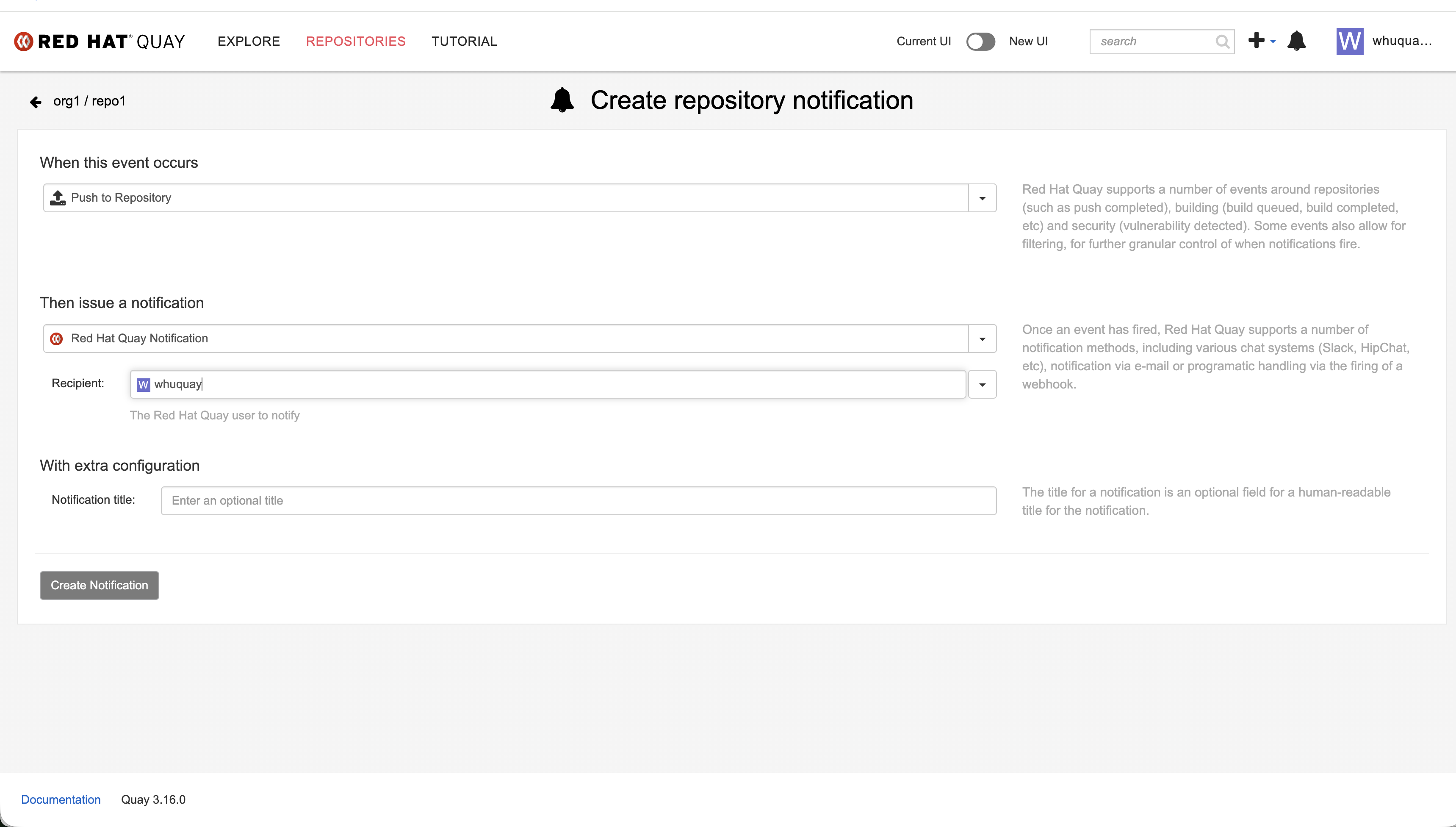This screenshot has height=827, width=1456.
Task: Click the search magnifier icon
Action: coord(1222,42)
